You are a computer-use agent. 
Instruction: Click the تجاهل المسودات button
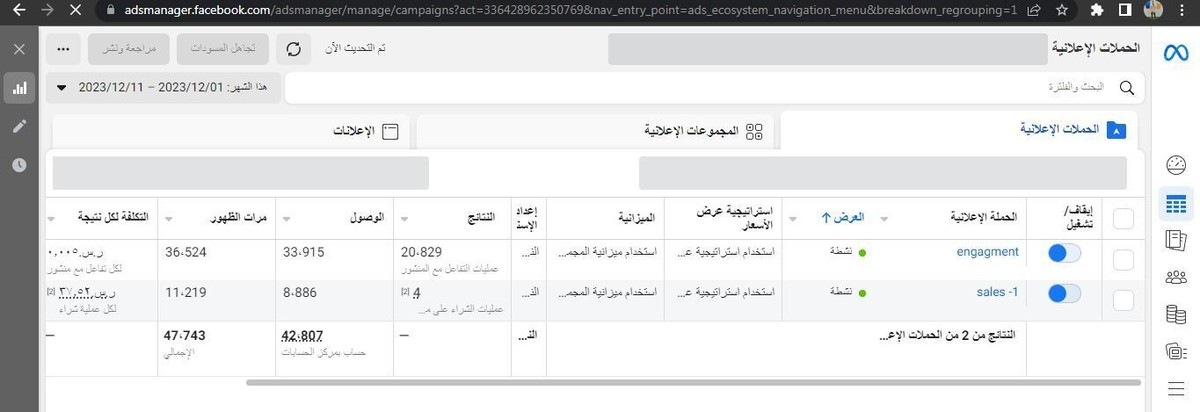point(223,49)
